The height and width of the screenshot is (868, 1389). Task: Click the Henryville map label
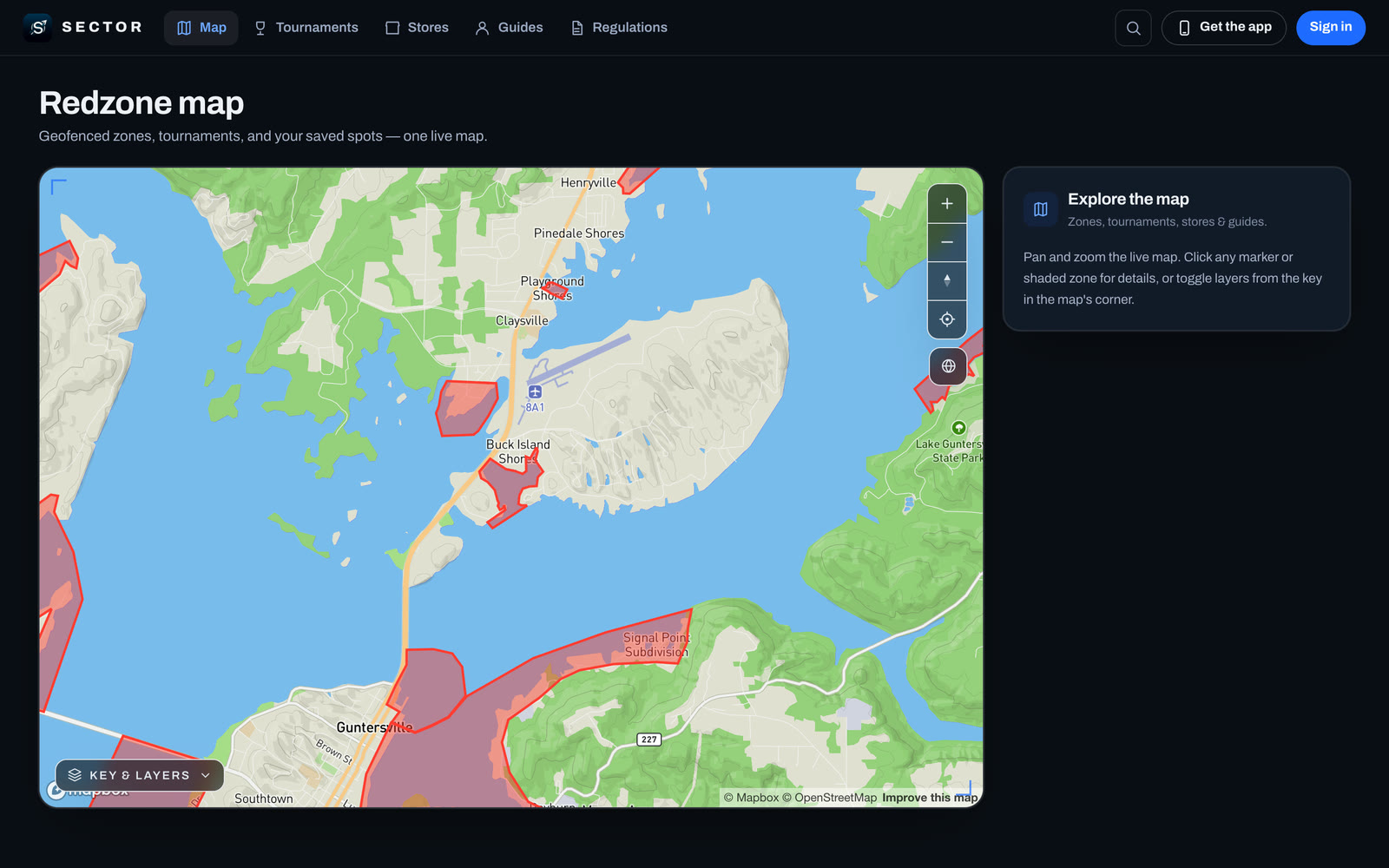[x=588, y=183]
